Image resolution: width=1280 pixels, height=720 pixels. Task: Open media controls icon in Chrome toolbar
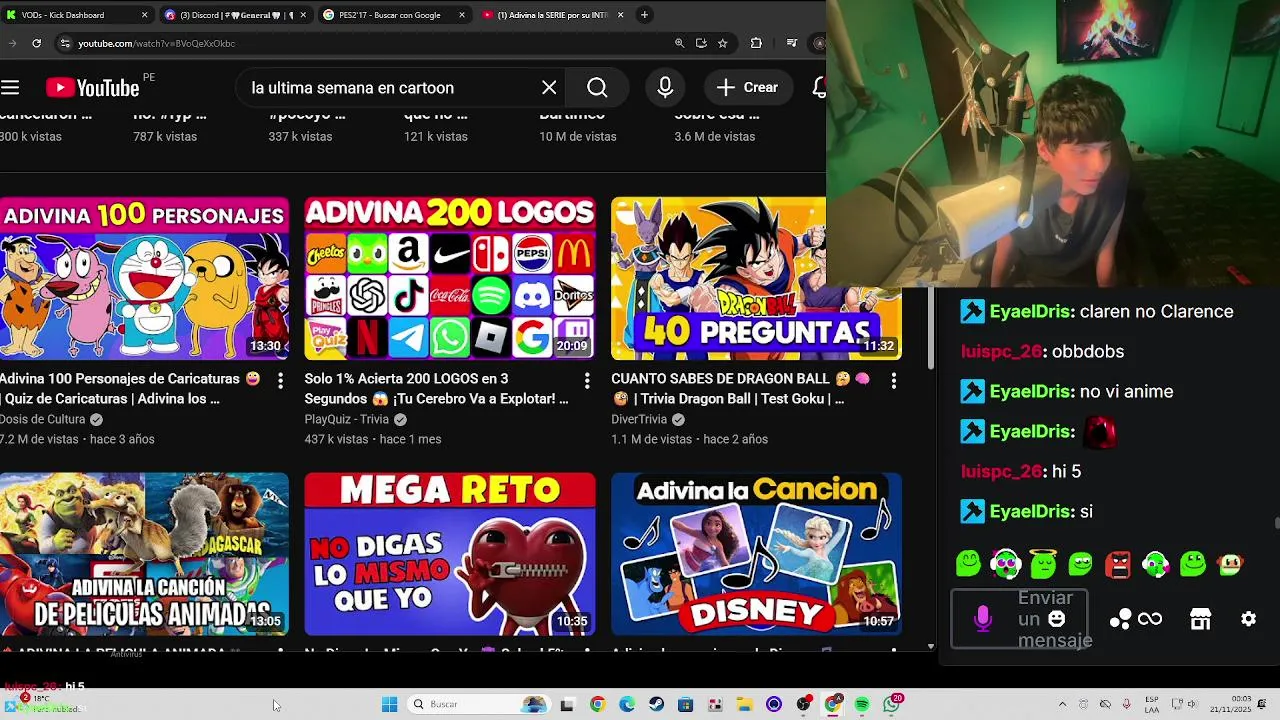(792, 43)
